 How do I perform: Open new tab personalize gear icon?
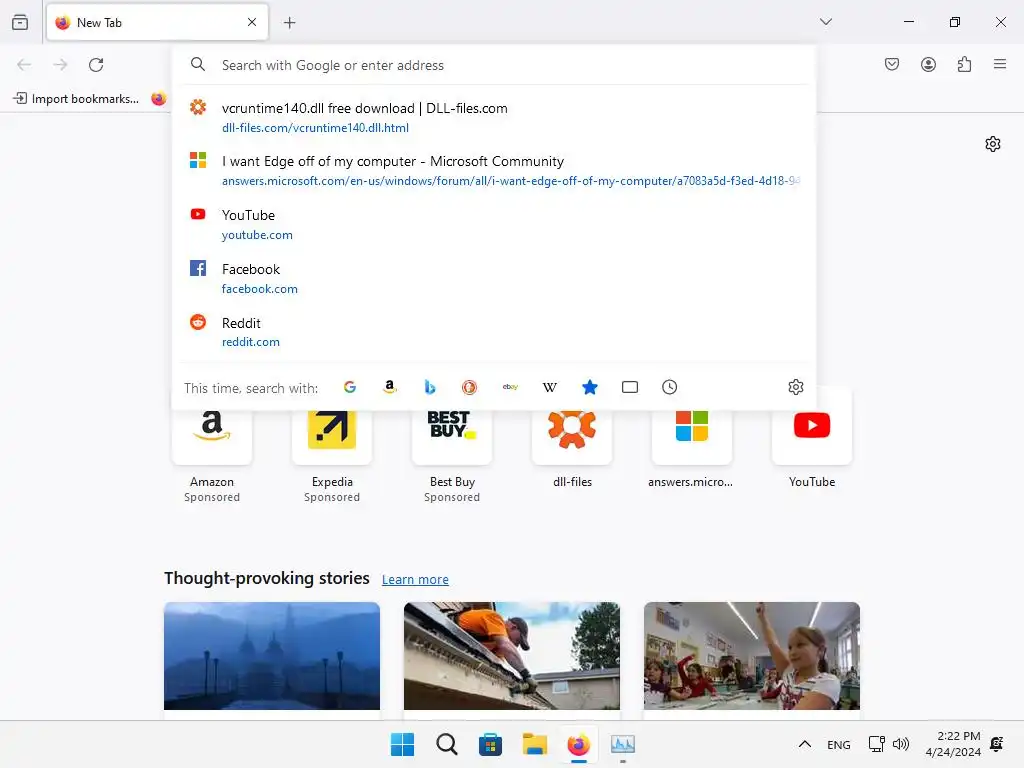[993, 144]
